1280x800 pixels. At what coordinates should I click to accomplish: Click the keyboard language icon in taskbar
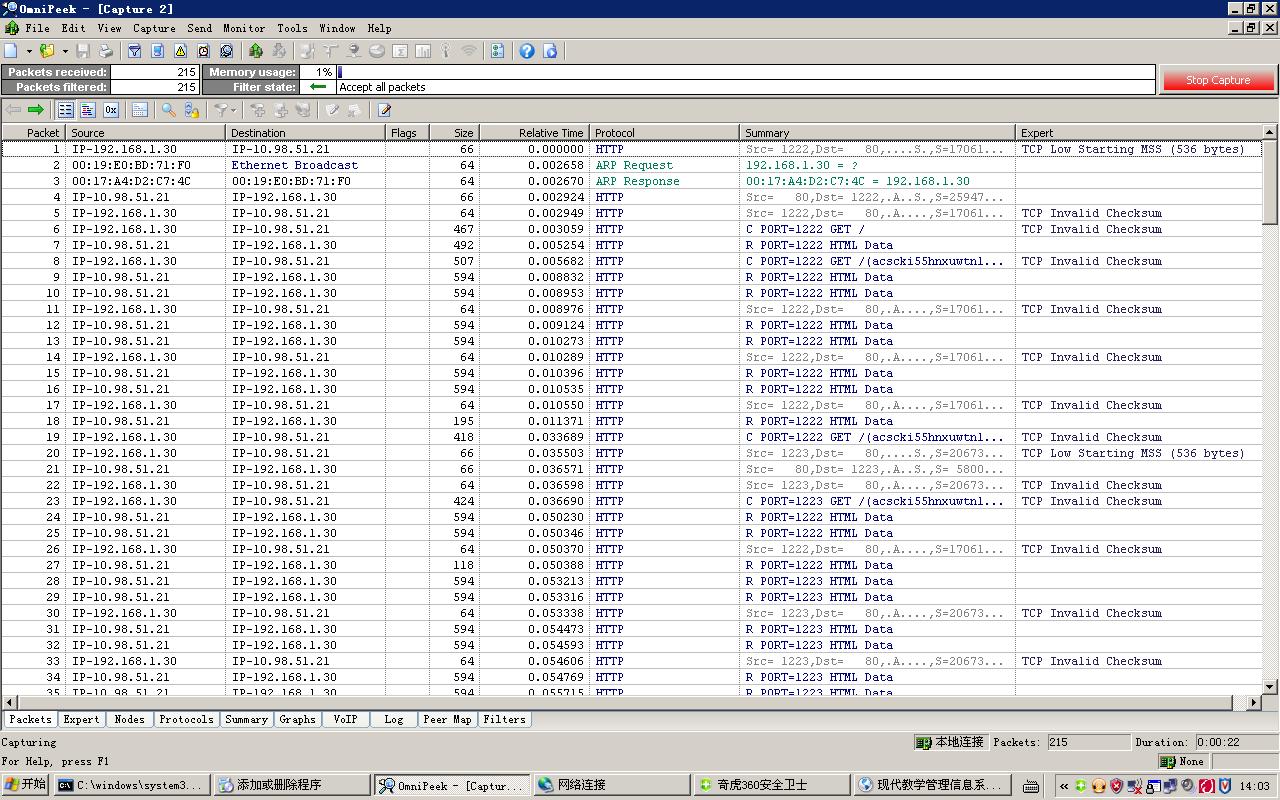click(x=1031, y=786)
